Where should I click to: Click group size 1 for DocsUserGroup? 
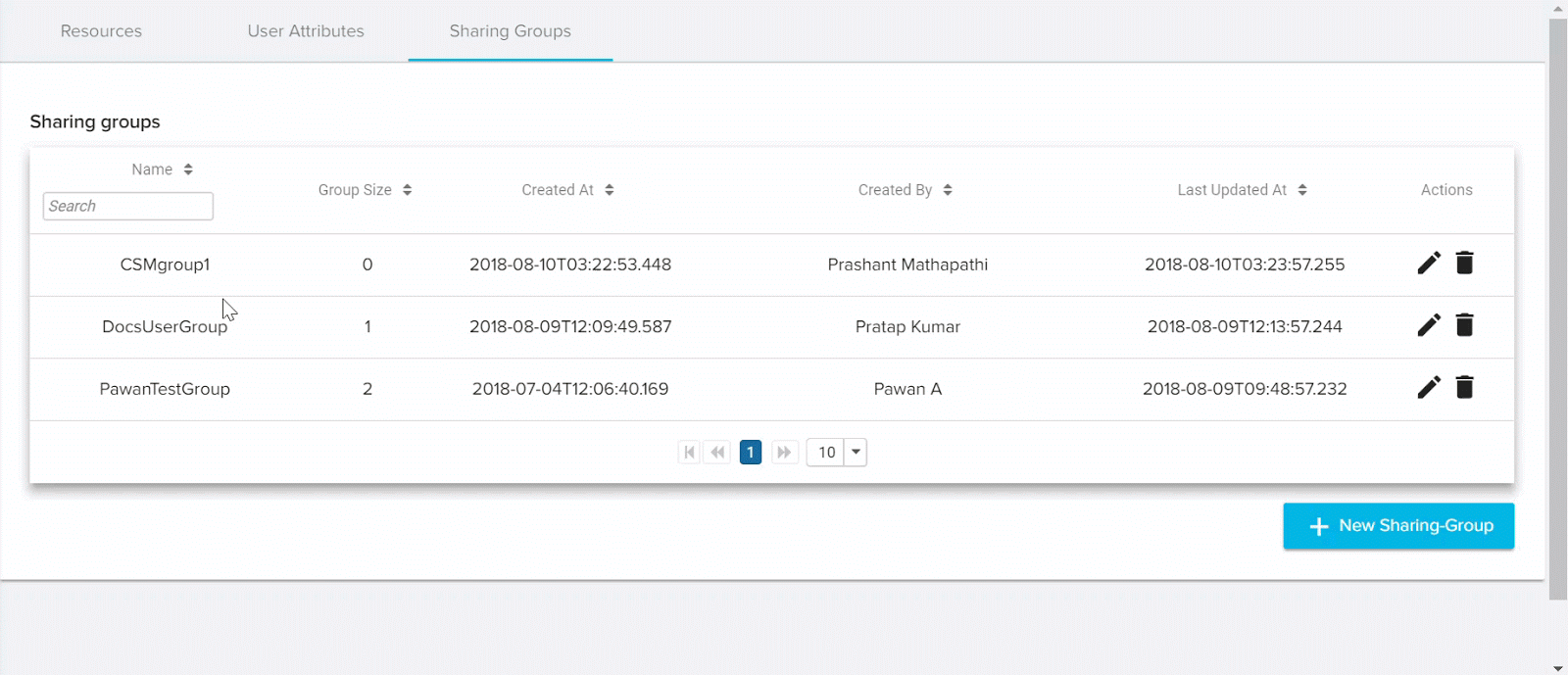pyautogui.click(x=367, y=326)
